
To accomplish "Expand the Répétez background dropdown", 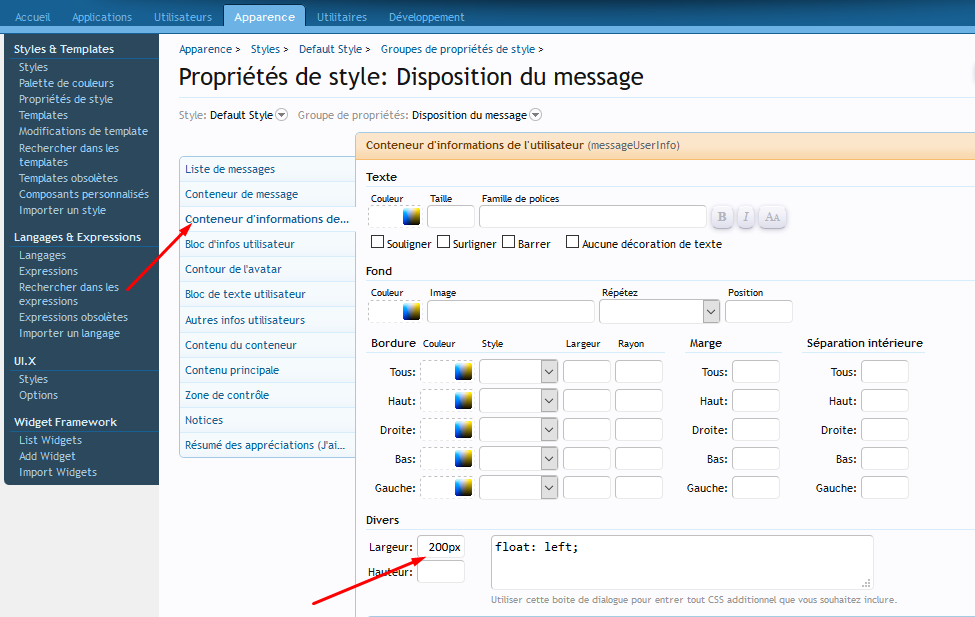I will [711, 312].
